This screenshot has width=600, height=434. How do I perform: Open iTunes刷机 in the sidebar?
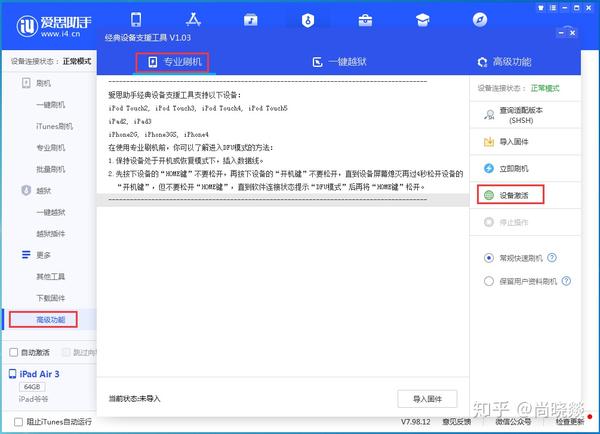tap(54, 126)
